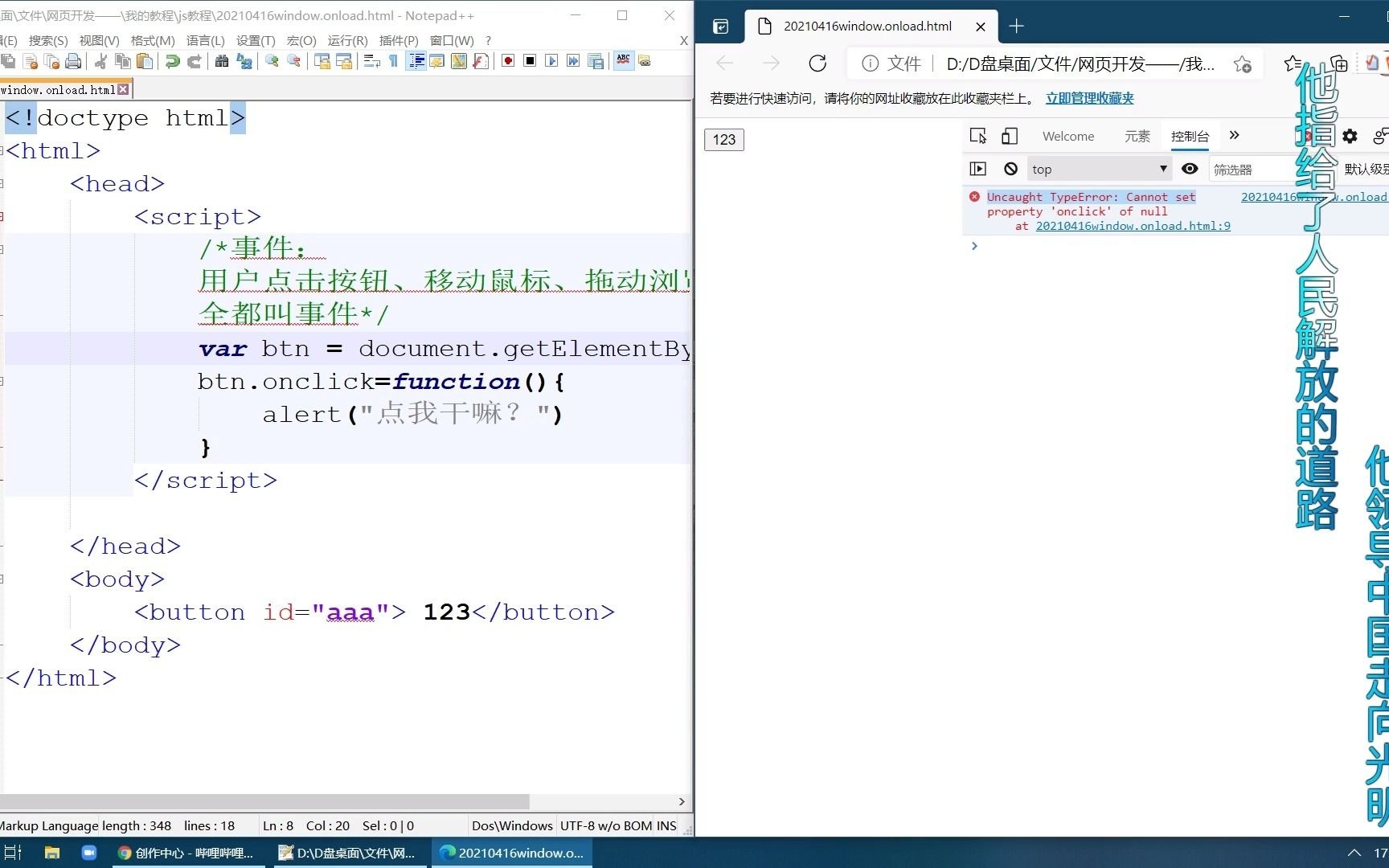Open the 设置(T) menu
This screenshot has height=868, width=1389.
tap(256, 40)
